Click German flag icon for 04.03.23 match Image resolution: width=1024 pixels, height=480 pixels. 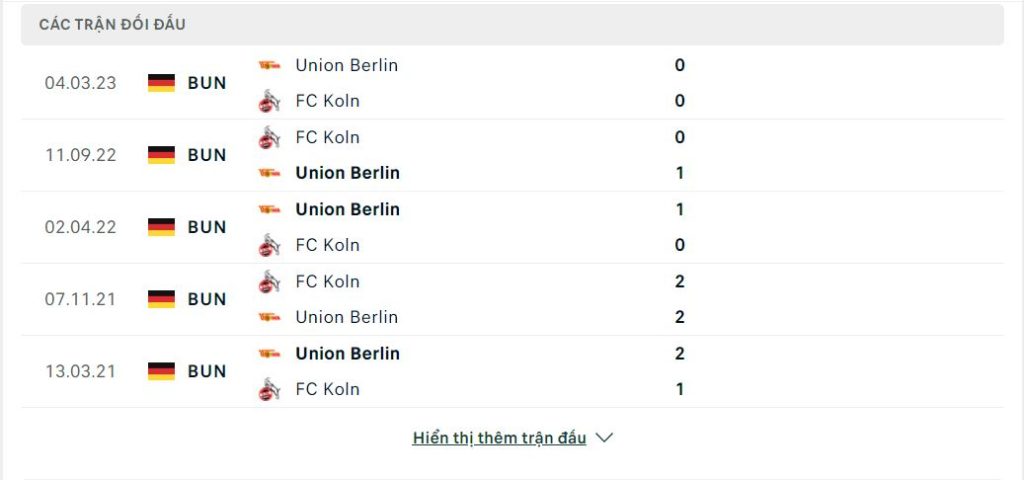pyautogui.click(x=161, y=83)
